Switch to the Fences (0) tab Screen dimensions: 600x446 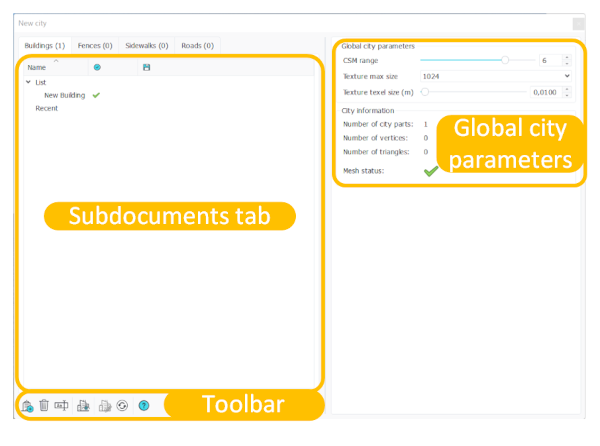pos(96,45)
